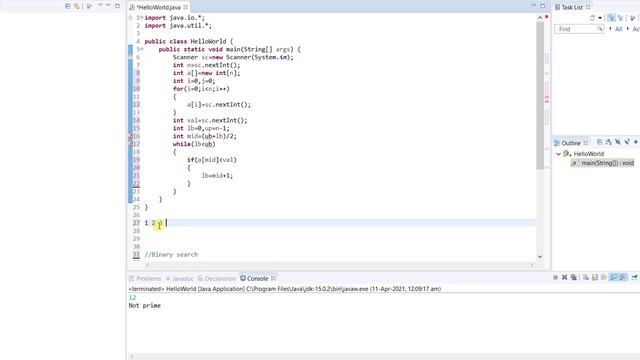
Task: Click red error indicator atop overview ruler
Action: [547, 17]
